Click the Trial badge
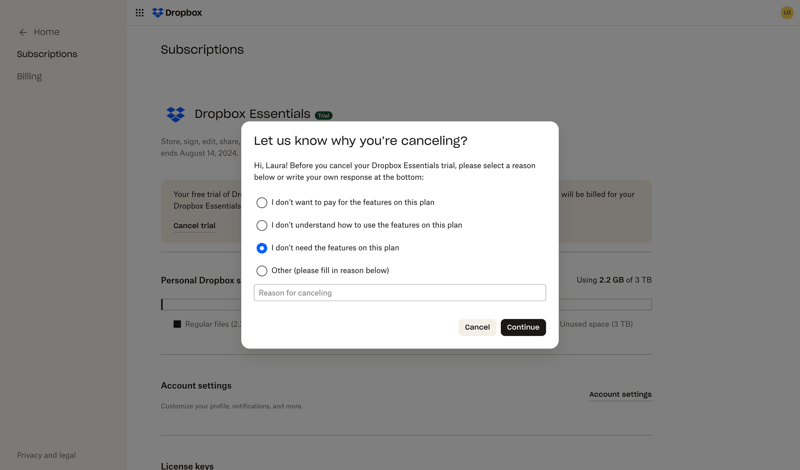The width and height of the screenshot is (800, 470). click(x=323, y=115)
